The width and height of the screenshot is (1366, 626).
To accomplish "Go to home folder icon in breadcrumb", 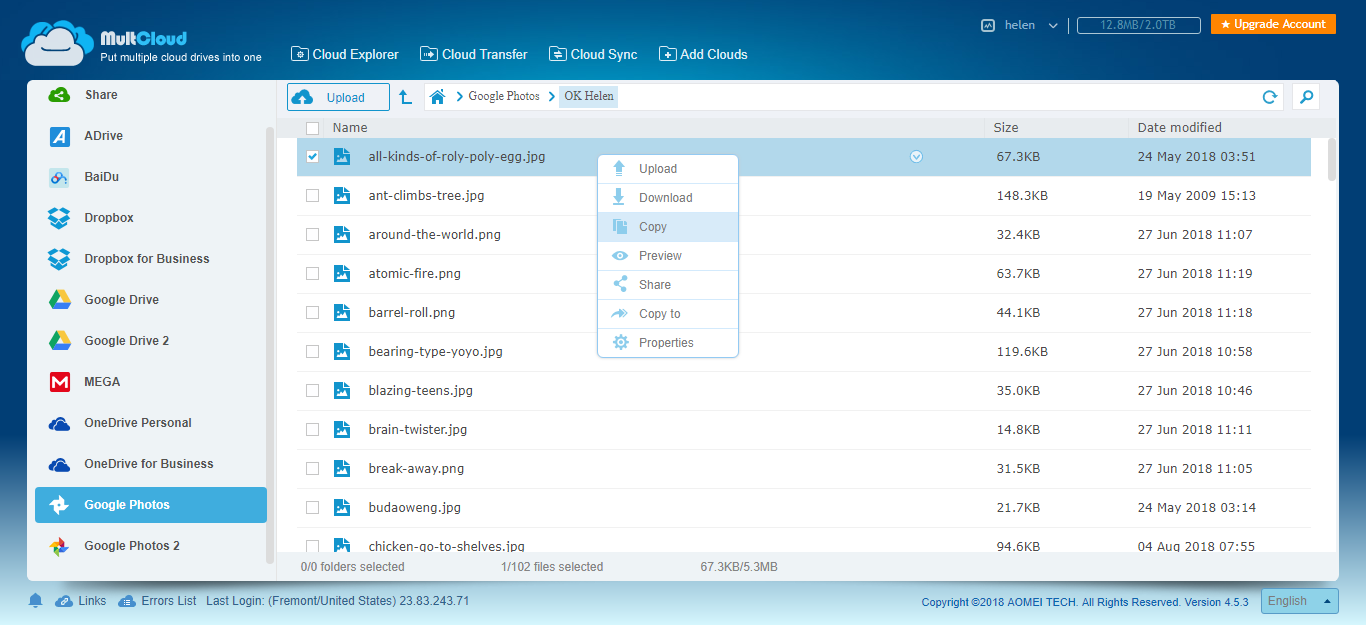I will (437, 97).
